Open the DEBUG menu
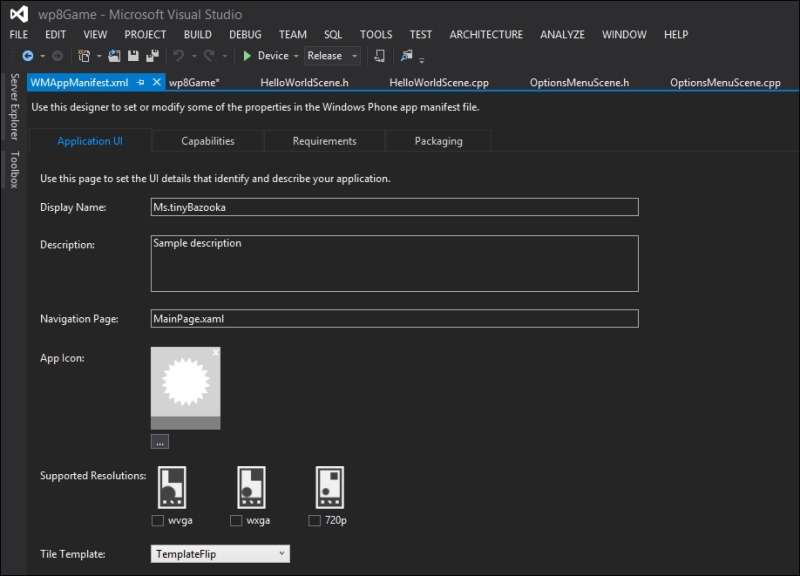Image resolution: width=800 pixels, height=576 pixels. [x=245, y=34]
